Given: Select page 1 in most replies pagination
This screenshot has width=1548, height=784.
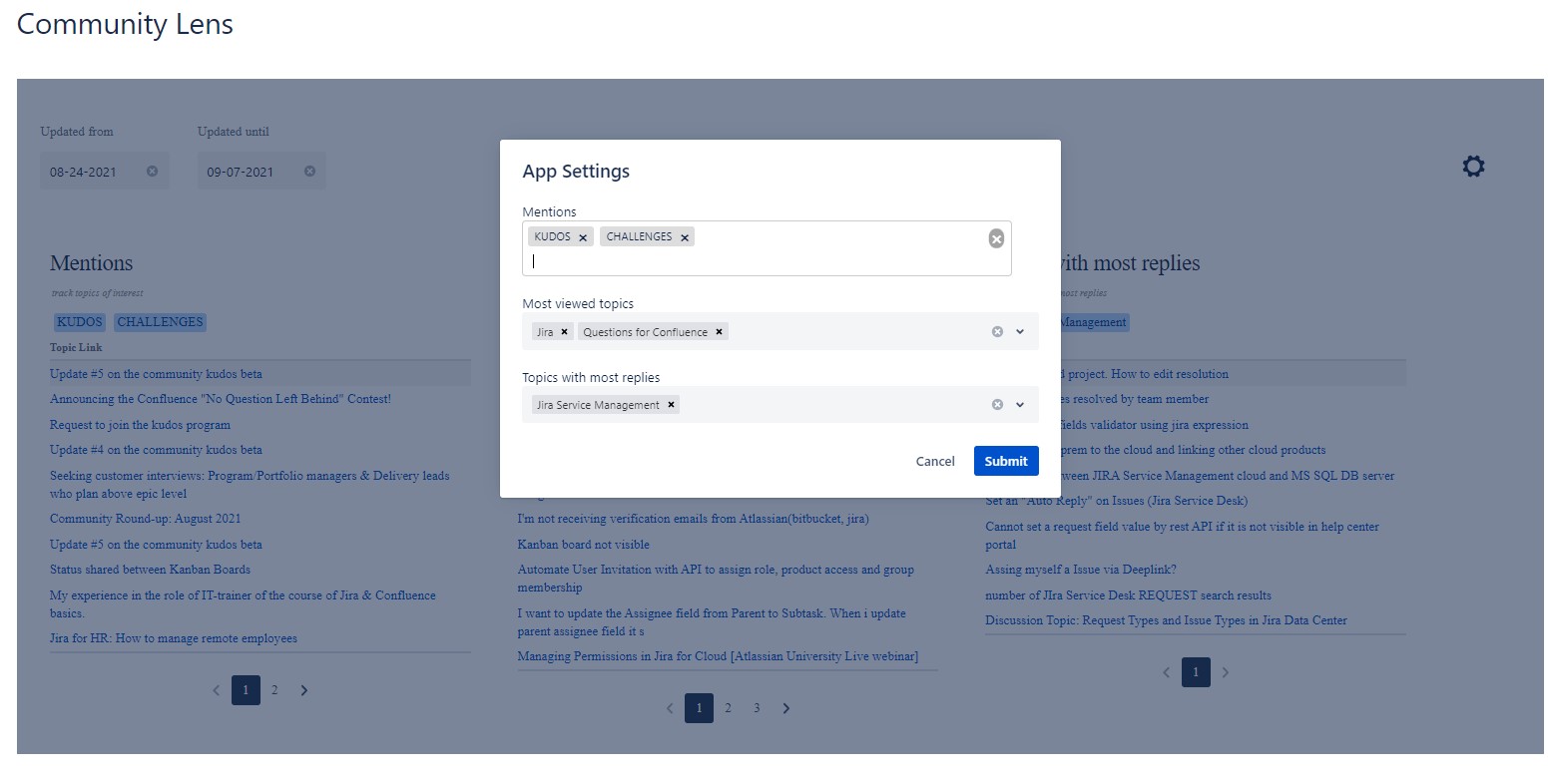Looking at the screenshot, I should pos(1196,672).
